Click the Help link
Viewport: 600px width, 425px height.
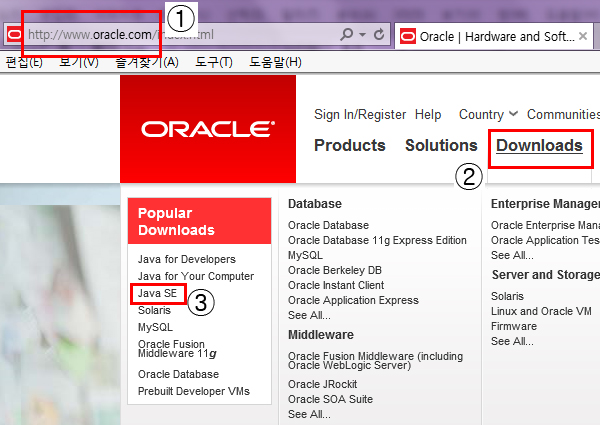[x=428, y=114]
